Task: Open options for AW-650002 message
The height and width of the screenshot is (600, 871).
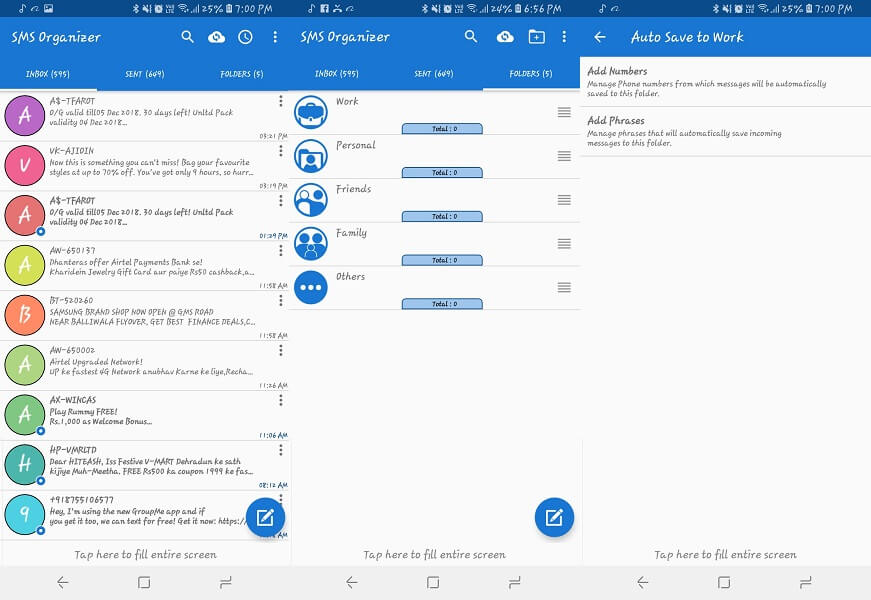Action: pos(281,350)
